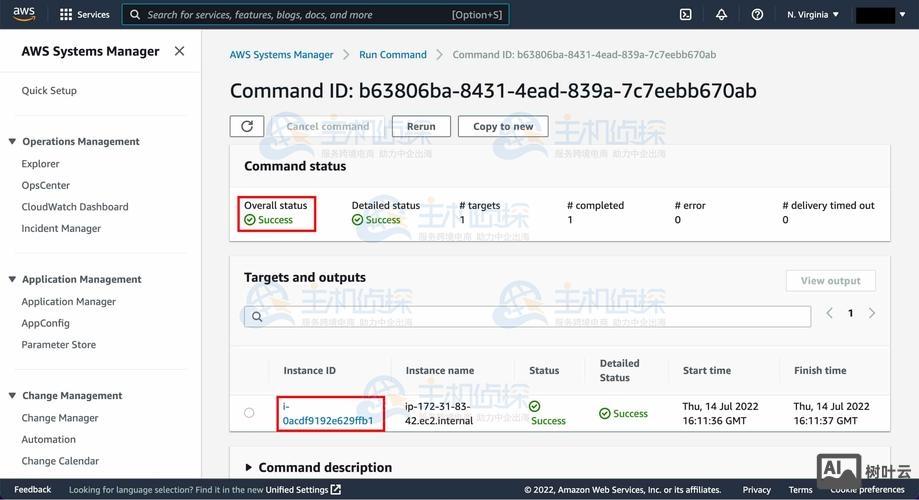The width and height of the screenshot is (919, 500).
Task: Open Quick Setup in sidebar
Action: pos(49,90)
